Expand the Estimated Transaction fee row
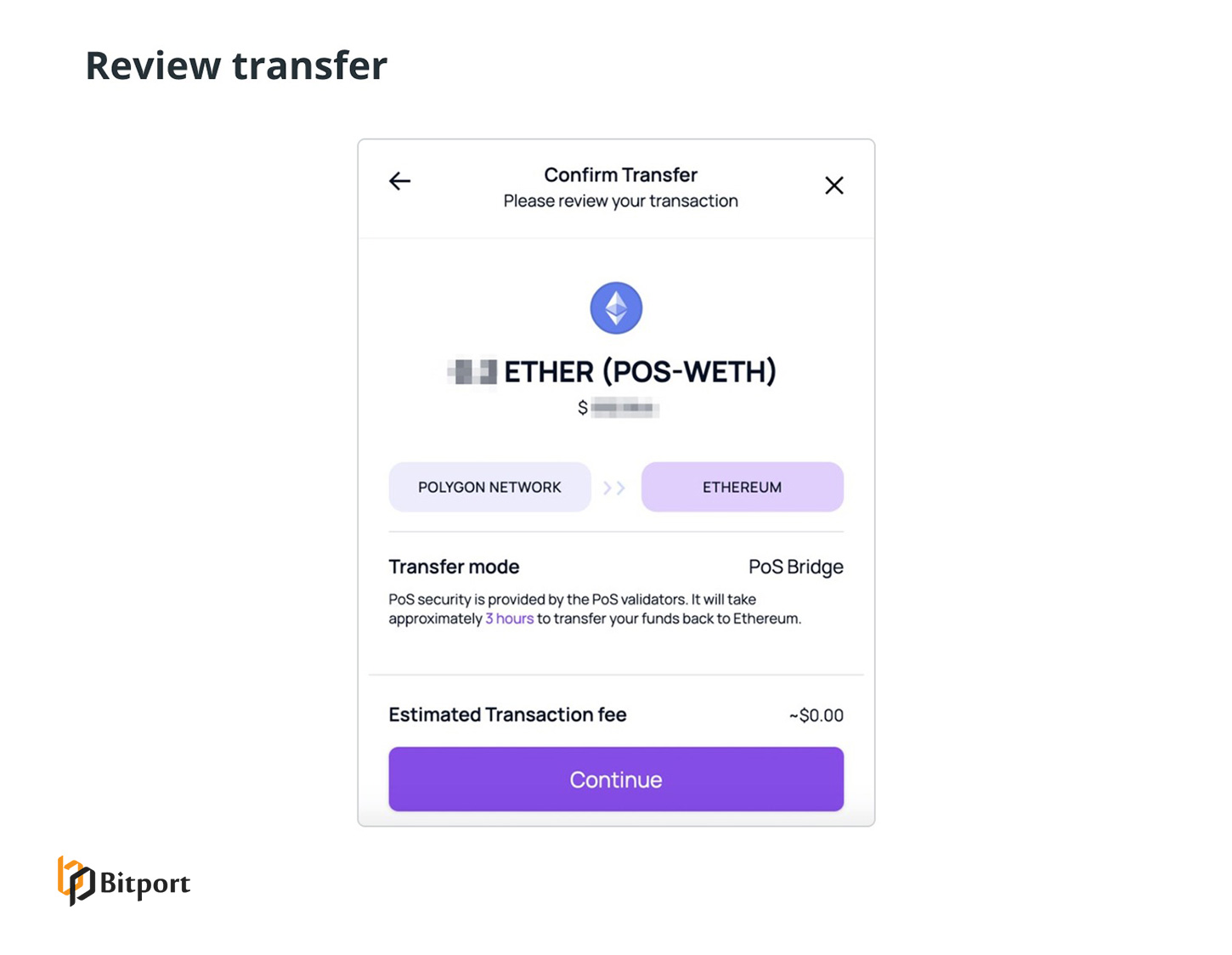1232x955 pixels. pos(507,715)
